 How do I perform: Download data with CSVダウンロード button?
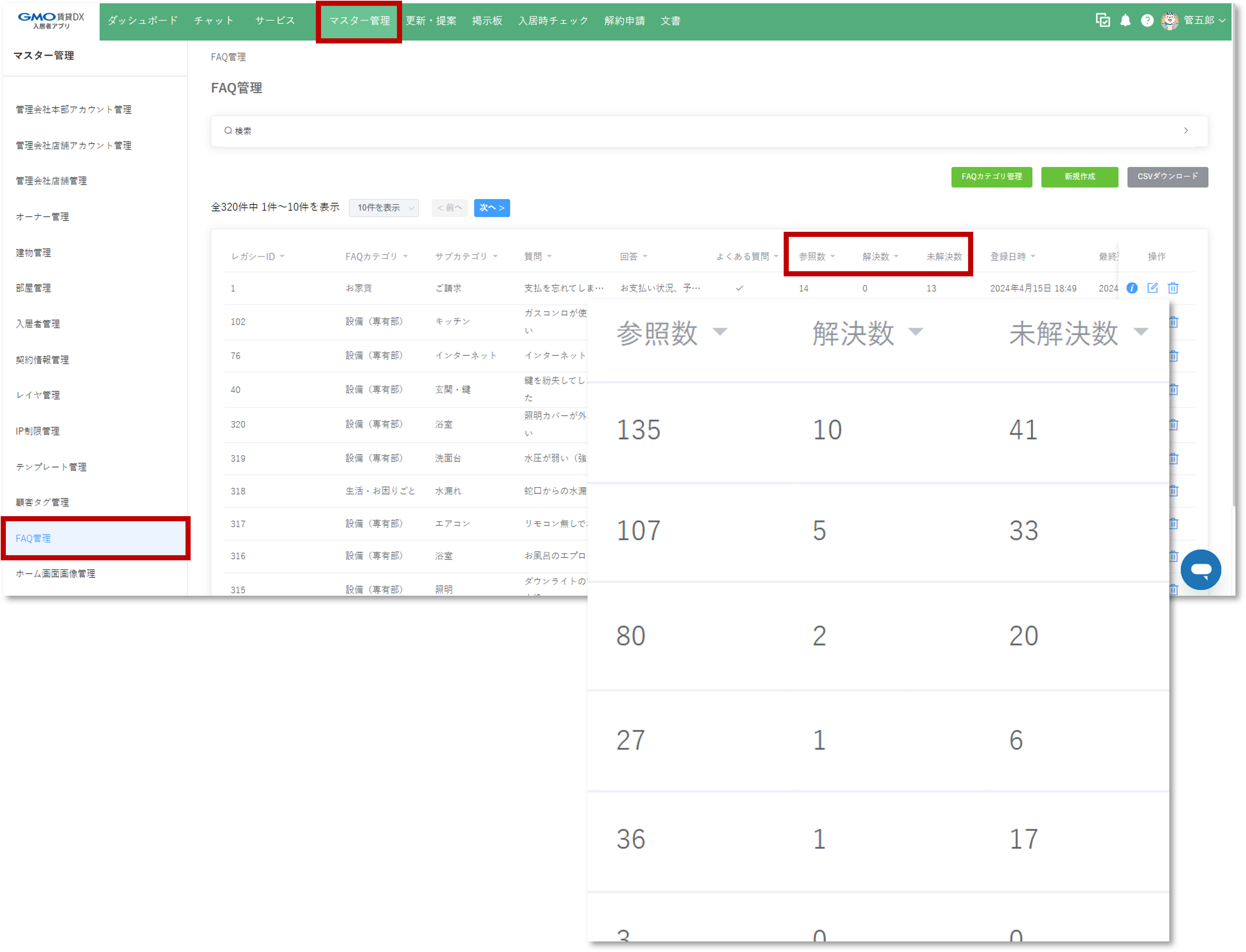1167,177
